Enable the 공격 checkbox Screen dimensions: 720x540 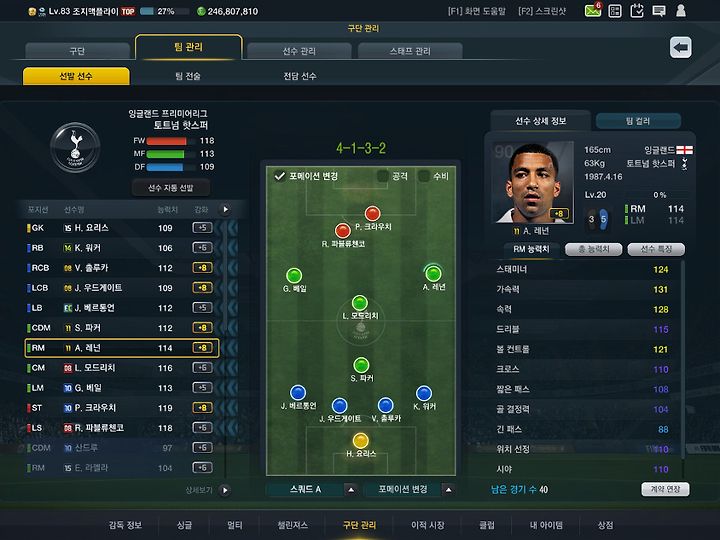(x=382, y=176)
